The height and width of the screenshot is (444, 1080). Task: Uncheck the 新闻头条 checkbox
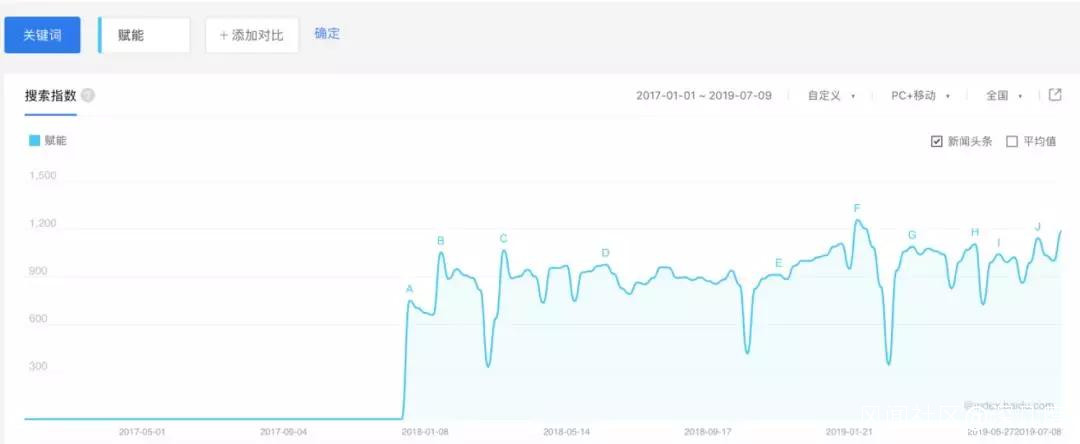tap(936, 142)
